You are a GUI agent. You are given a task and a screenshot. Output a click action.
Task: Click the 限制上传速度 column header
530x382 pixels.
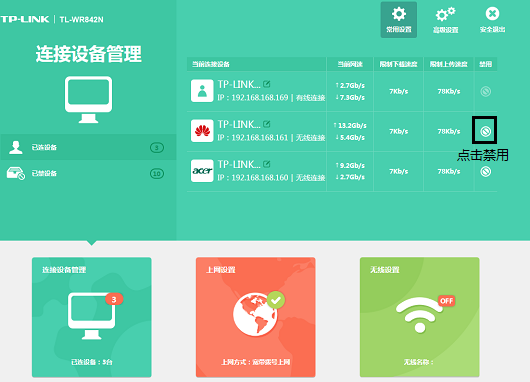point(449,64)
